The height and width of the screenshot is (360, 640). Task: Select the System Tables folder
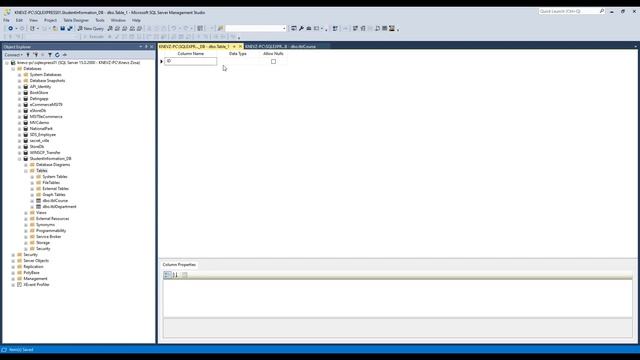(55, 176)
